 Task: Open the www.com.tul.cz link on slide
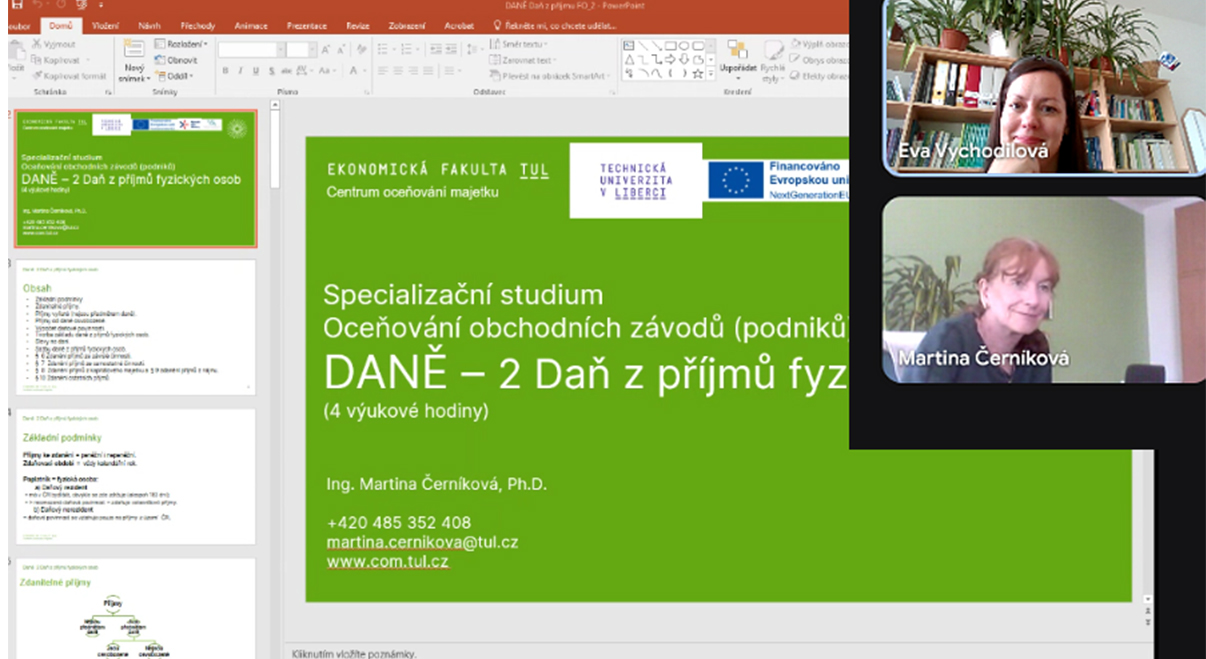(x=387, y=561)
